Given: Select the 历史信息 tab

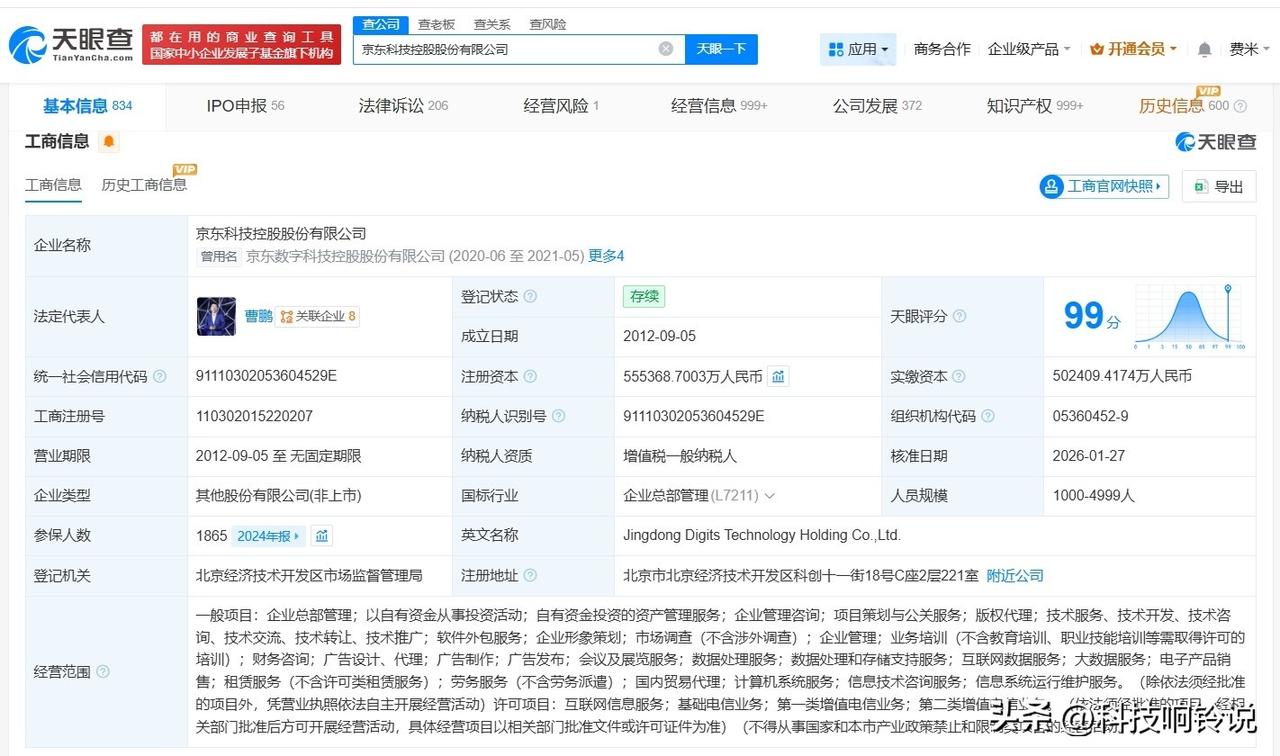Looking at the screenshot, I should click(1184, 106).
